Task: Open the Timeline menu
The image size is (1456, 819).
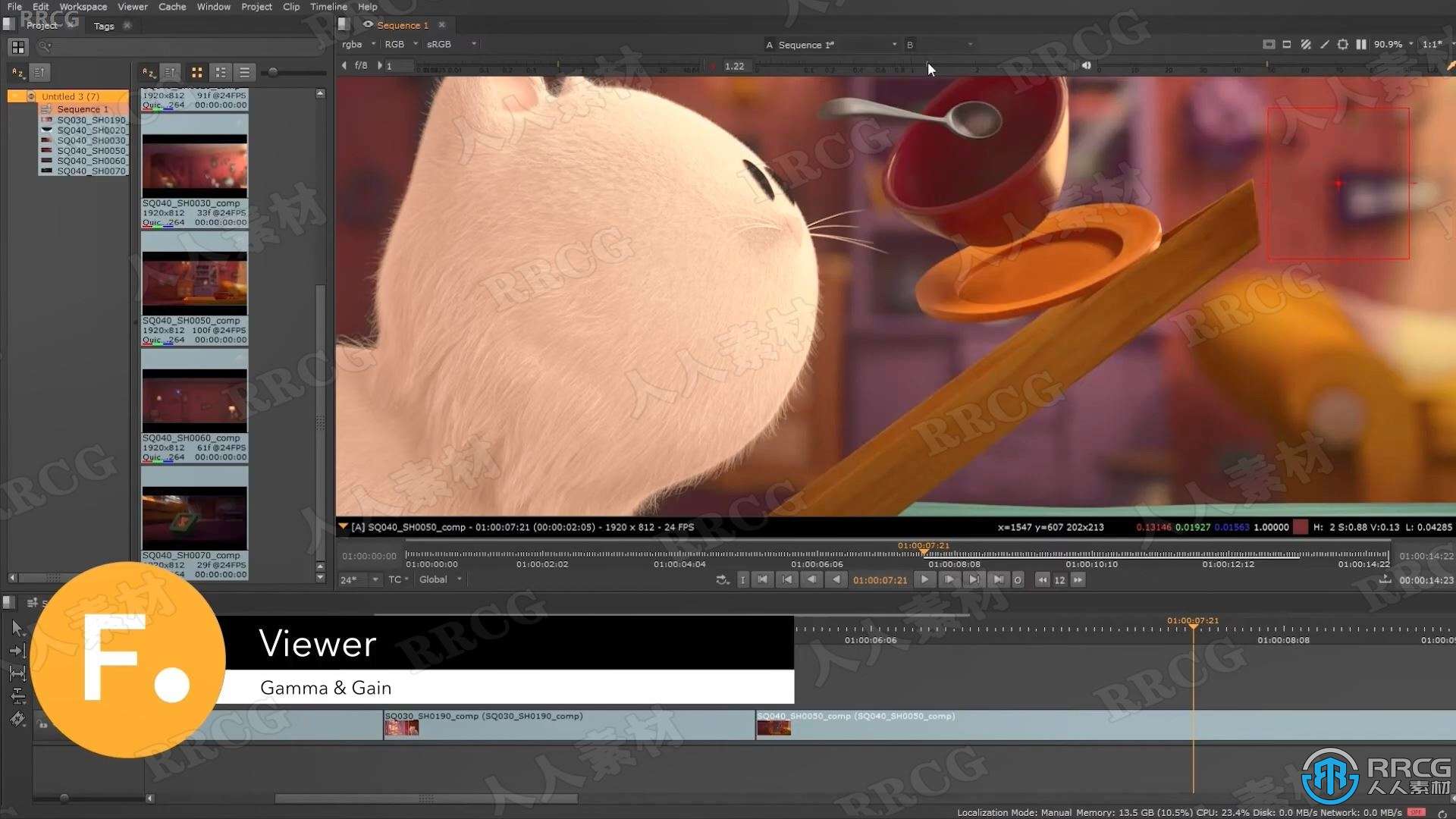Action: pos(328,7)
